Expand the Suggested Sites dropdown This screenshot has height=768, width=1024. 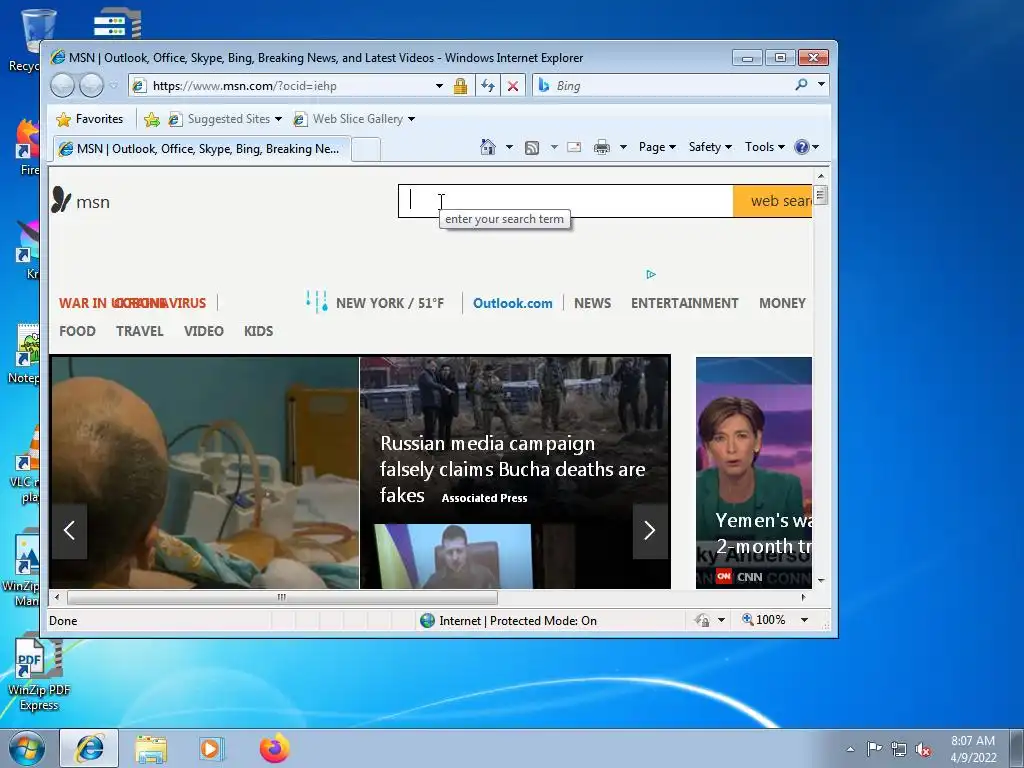pyautogui.click(x=278, y=119)
